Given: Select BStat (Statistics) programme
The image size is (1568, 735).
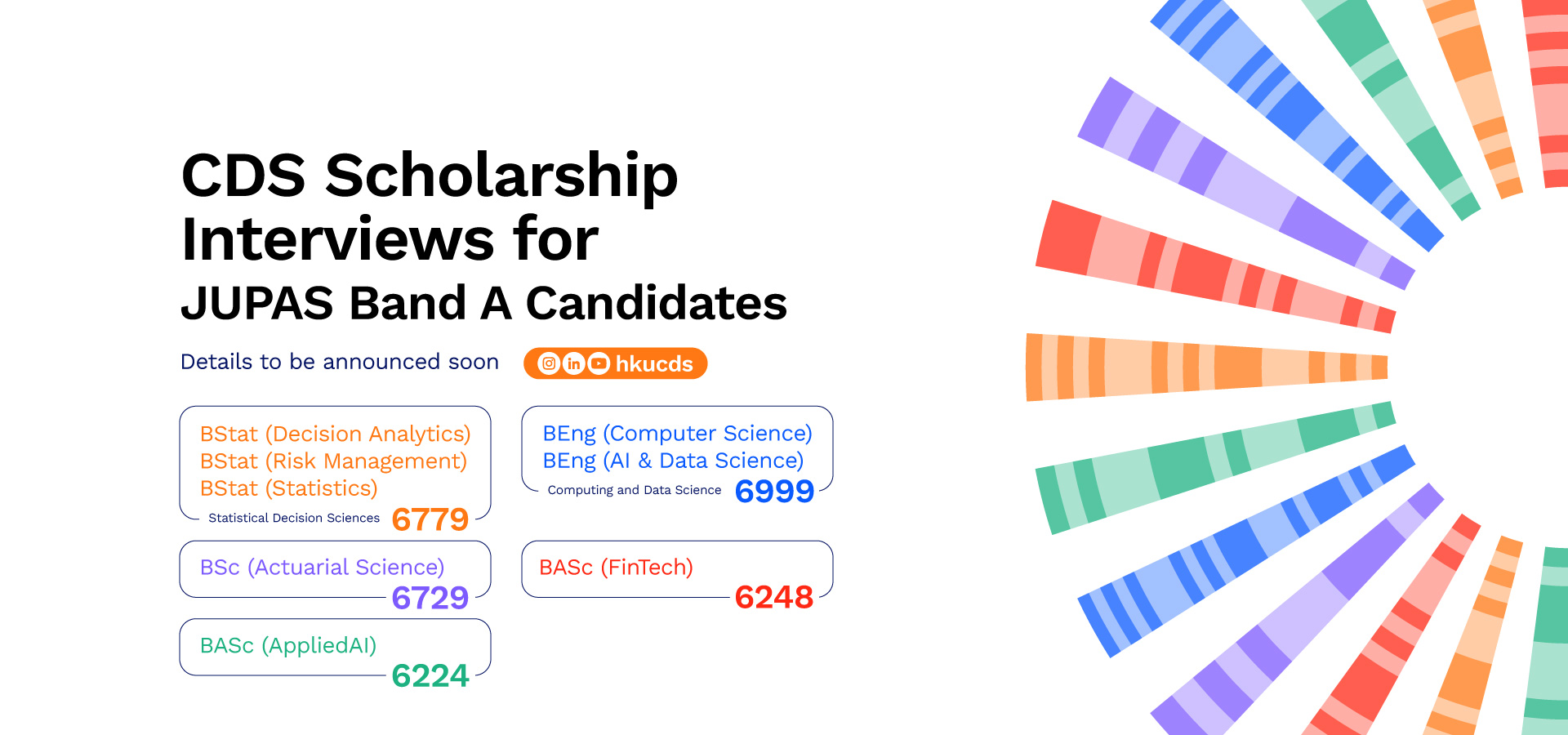Looking at the screenshot, I should coord(289,488).
